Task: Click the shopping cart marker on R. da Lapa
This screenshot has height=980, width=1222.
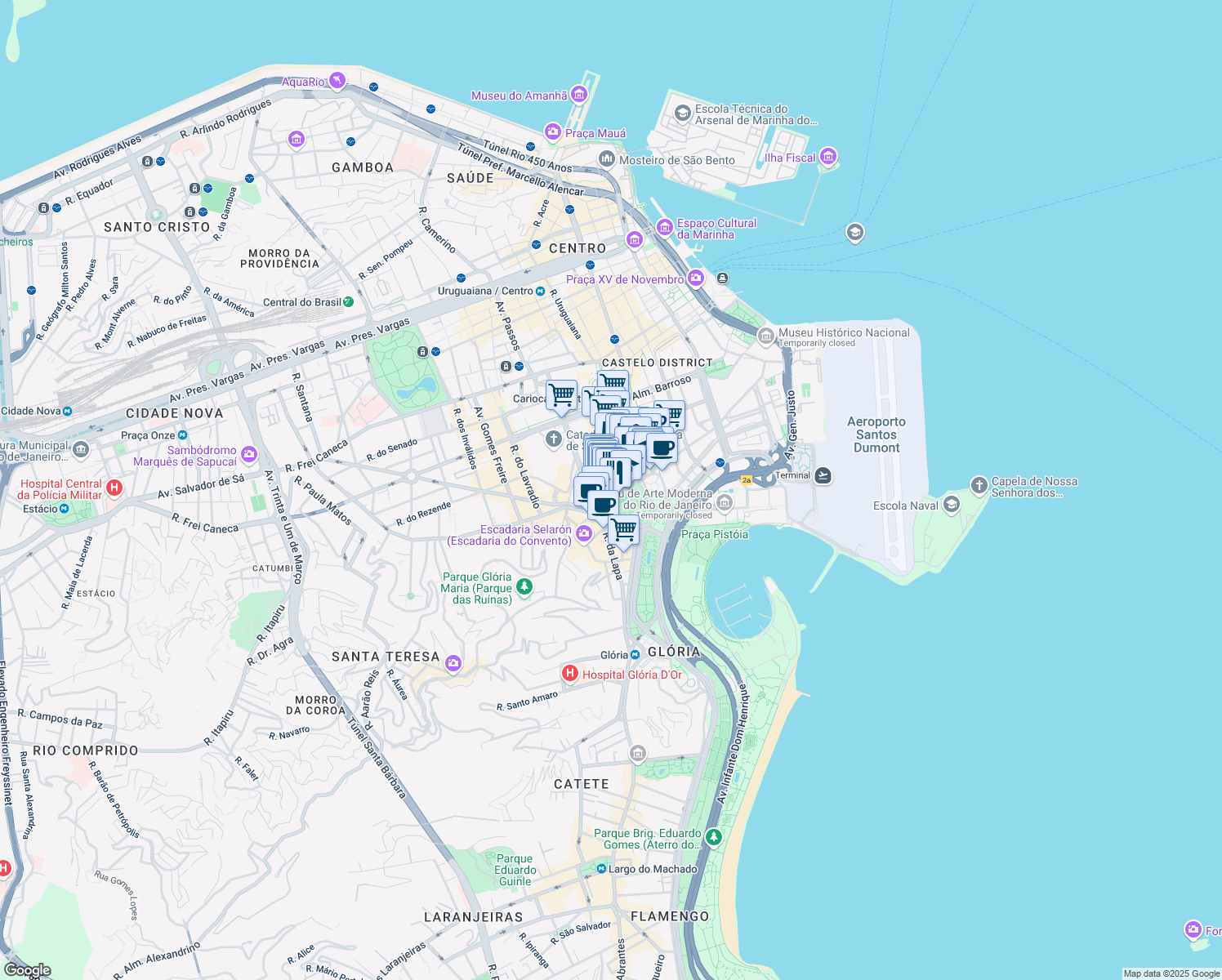Action: pos(623,532)
